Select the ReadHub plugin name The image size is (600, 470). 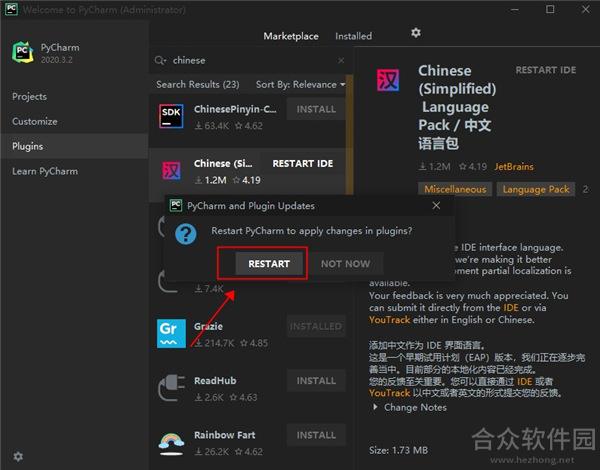215,381
